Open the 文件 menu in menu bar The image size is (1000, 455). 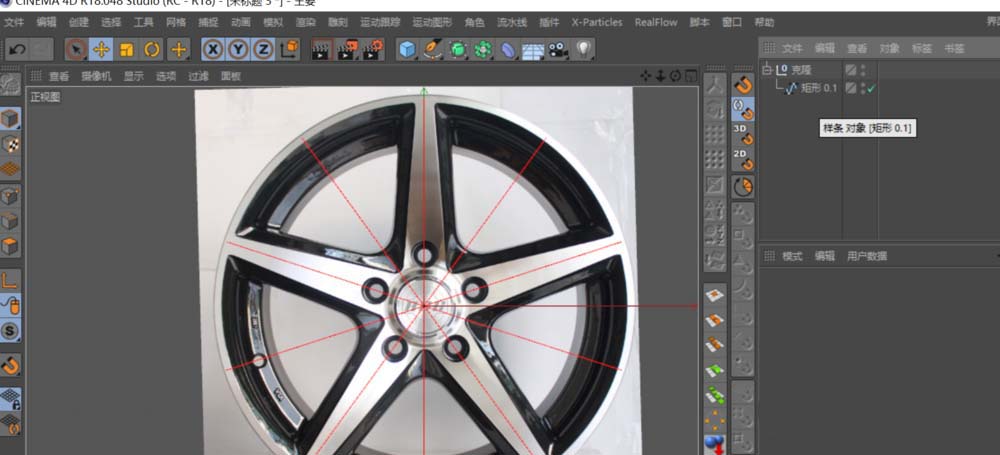point(16,22)
